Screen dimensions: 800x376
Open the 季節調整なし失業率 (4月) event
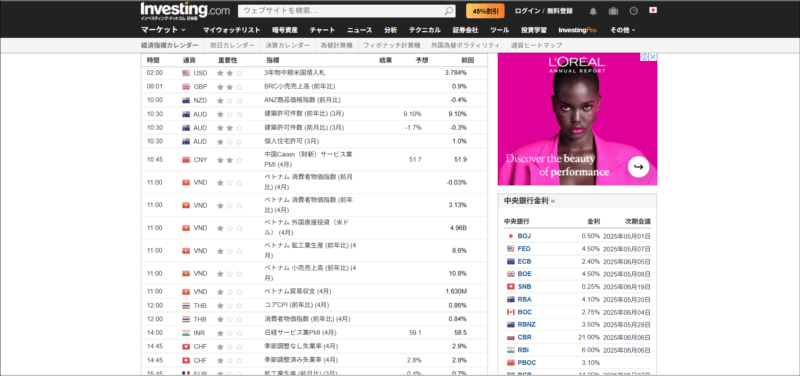[301, 346]
